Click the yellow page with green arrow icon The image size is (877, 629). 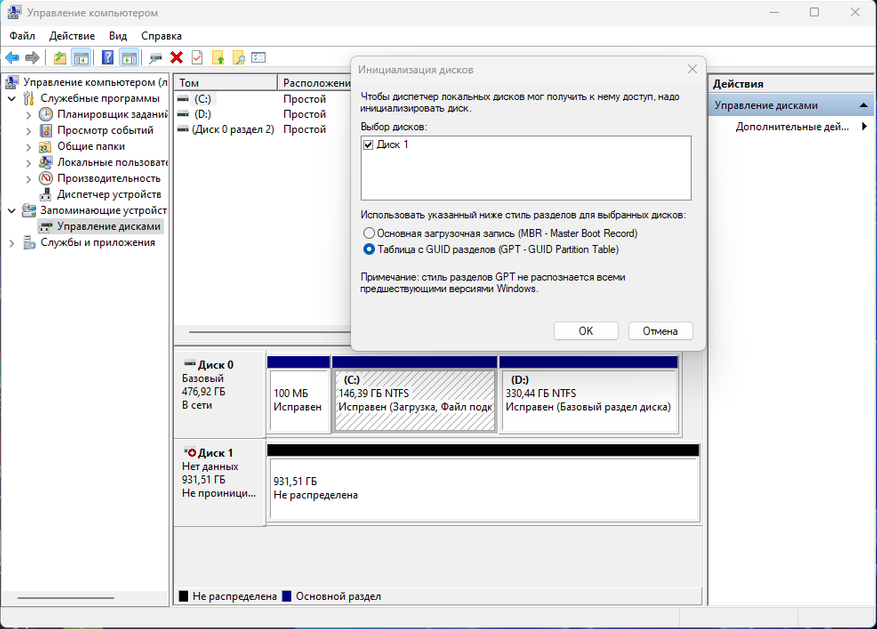218,58
